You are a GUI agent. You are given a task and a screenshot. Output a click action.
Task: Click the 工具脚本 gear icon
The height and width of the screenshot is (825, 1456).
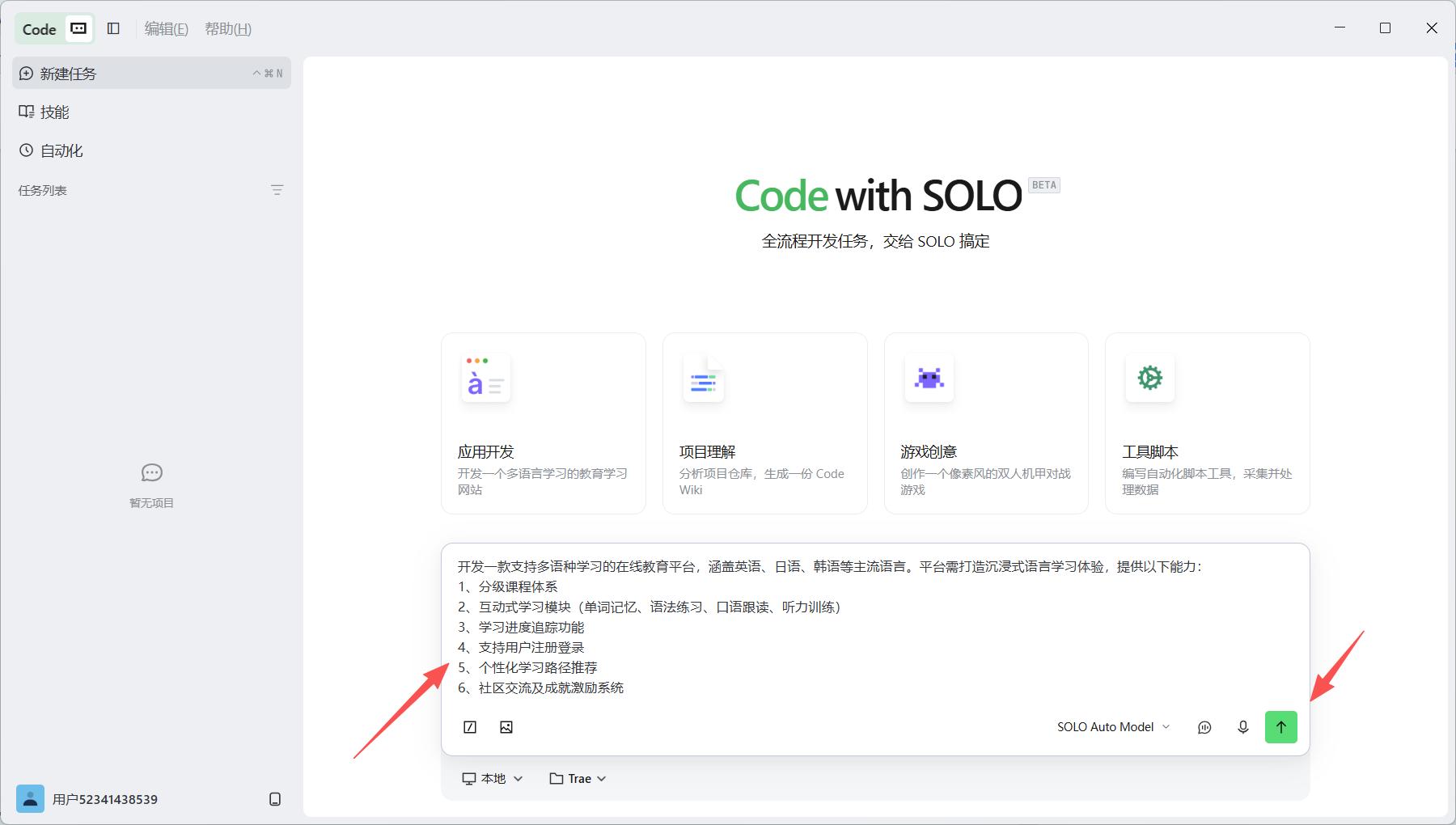pos(1149,378)
